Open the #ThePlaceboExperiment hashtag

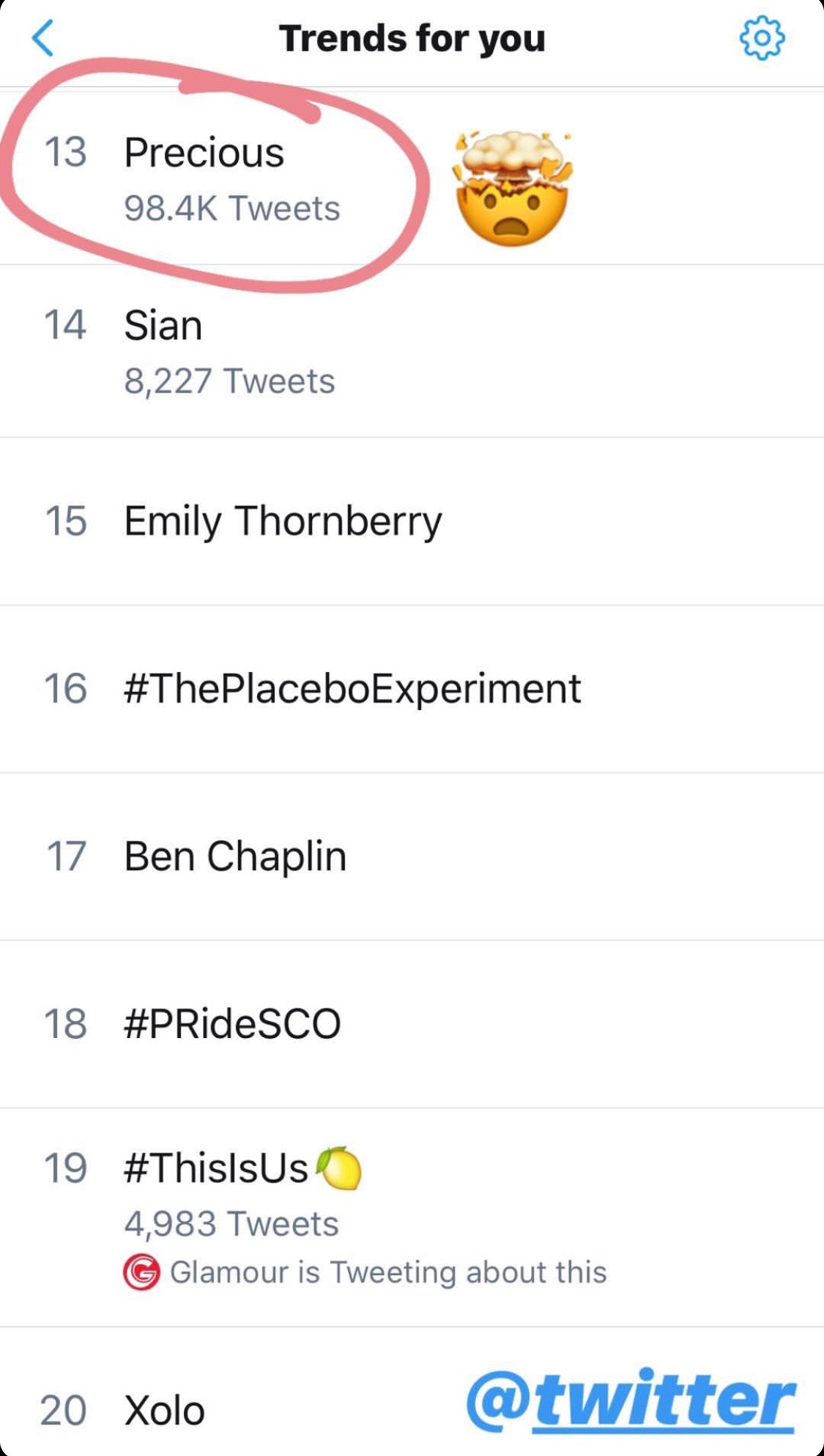pos(412,689)
